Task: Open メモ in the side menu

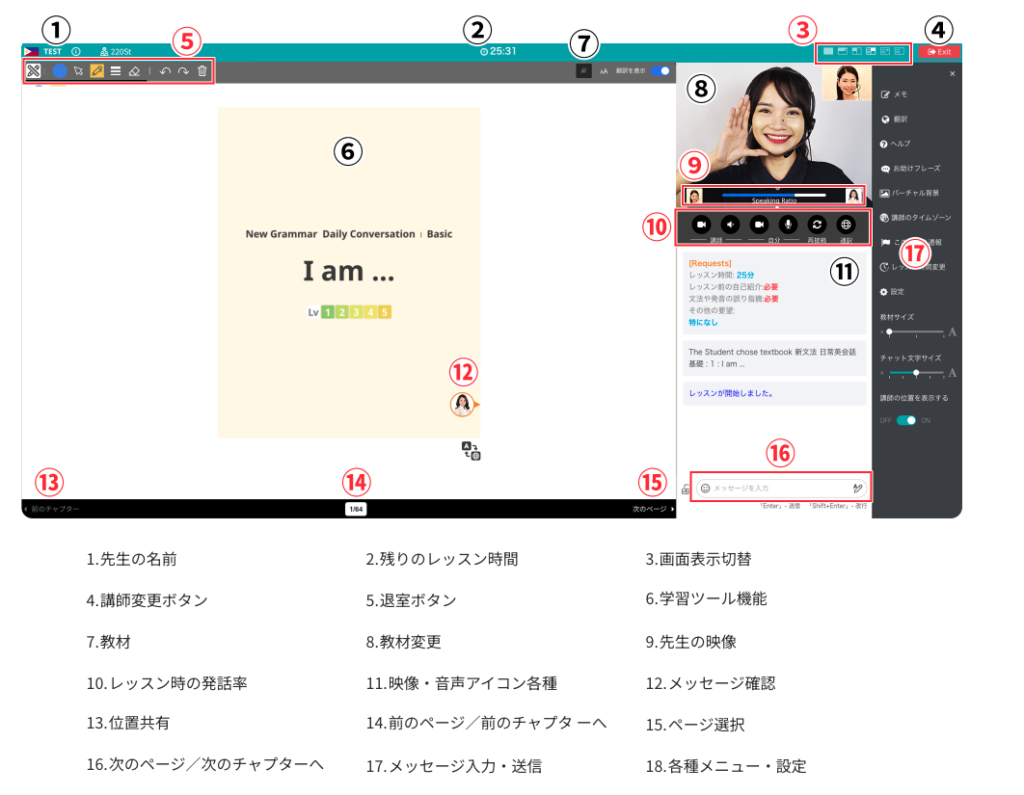Action: (x=894, y=95)
